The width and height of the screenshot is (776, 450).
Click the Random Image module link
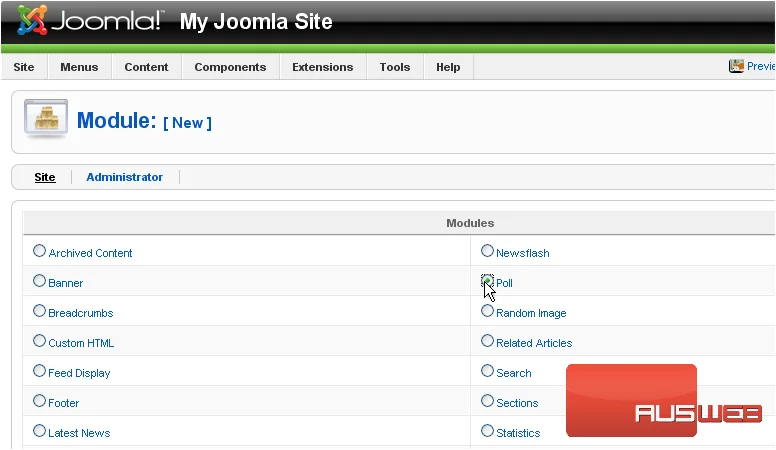pos(532,313)
